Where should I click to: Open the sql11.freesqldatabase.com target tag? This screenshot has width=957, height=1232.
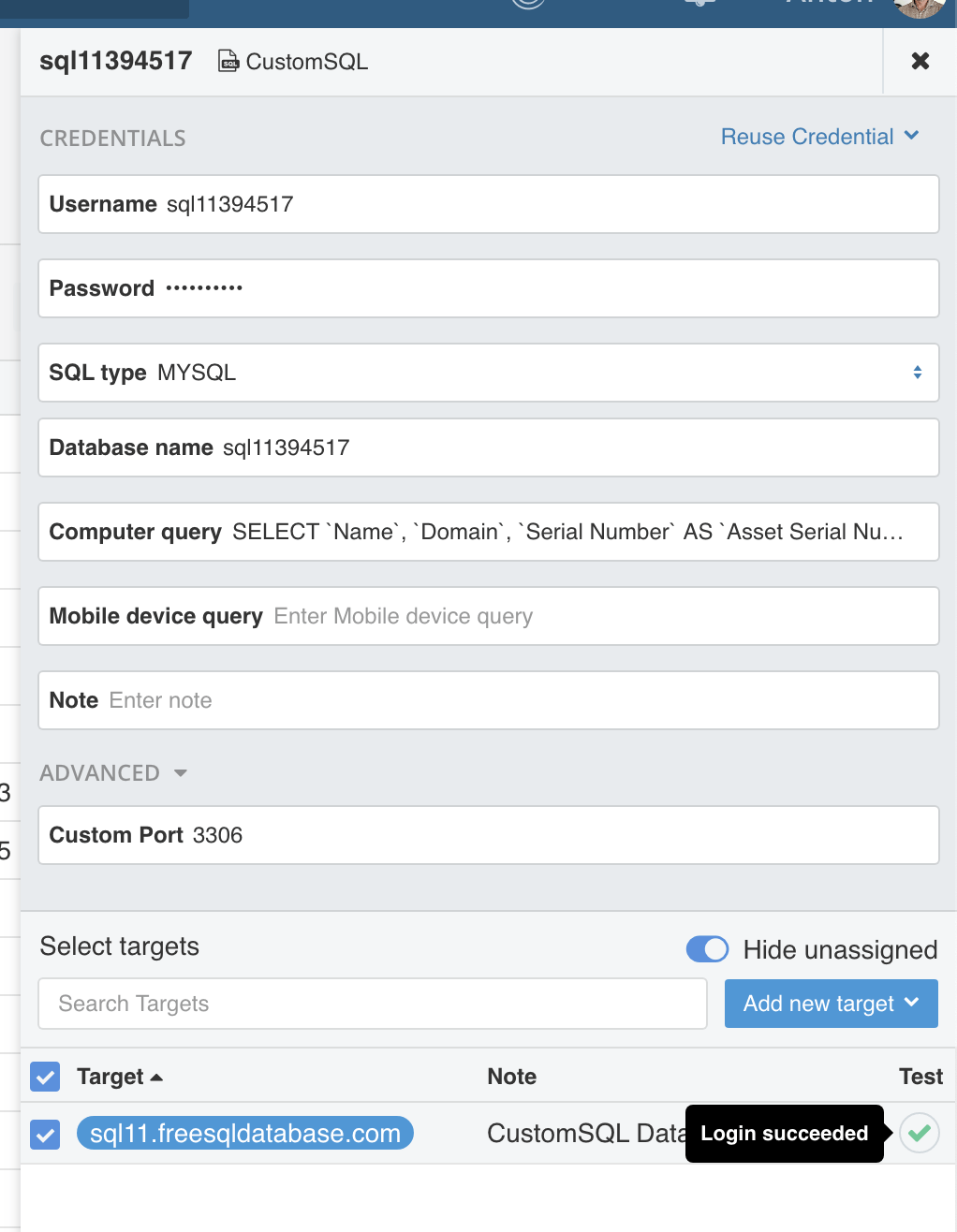[245, 1134]
